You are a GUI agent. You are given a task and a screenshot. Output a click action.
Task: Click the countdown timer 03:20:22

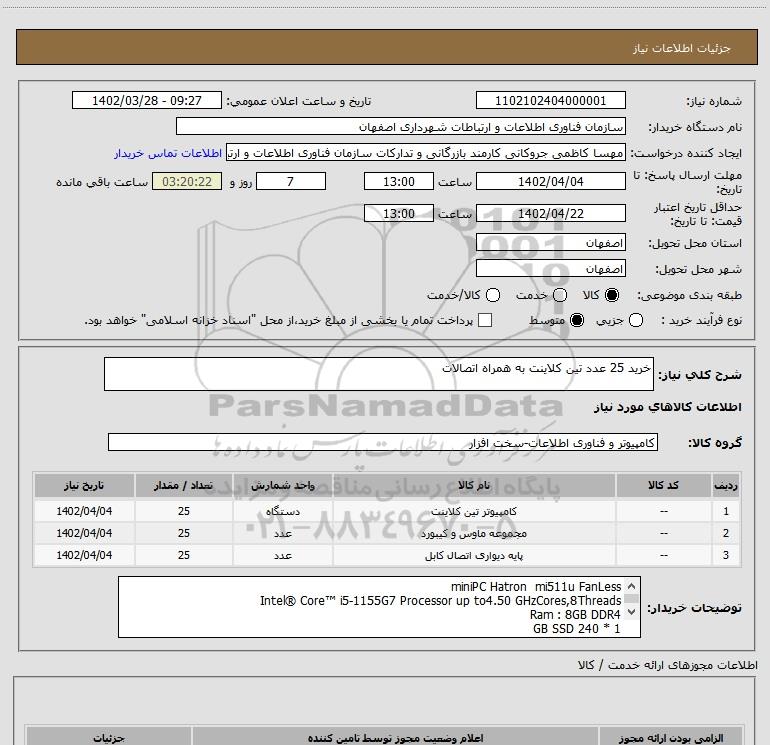[187, 182]
